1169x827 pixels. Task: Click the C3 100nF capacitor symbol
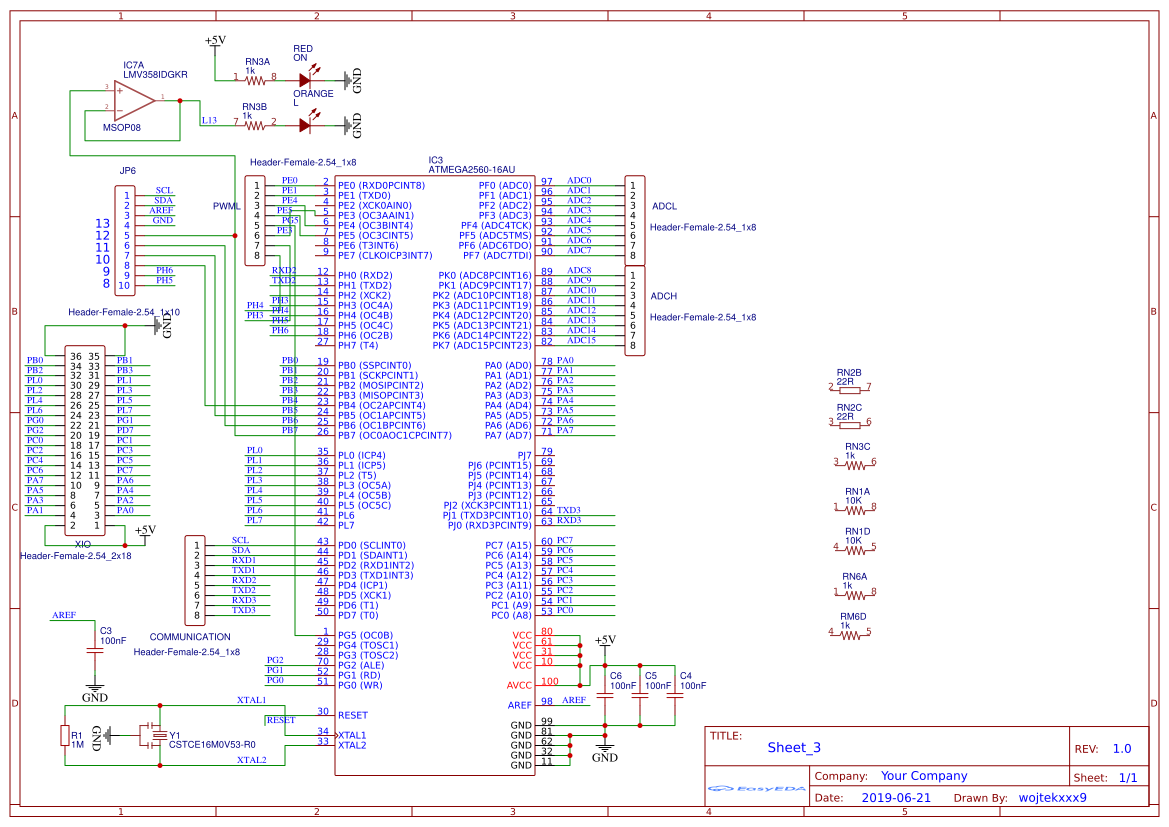[x=93, y=650]
